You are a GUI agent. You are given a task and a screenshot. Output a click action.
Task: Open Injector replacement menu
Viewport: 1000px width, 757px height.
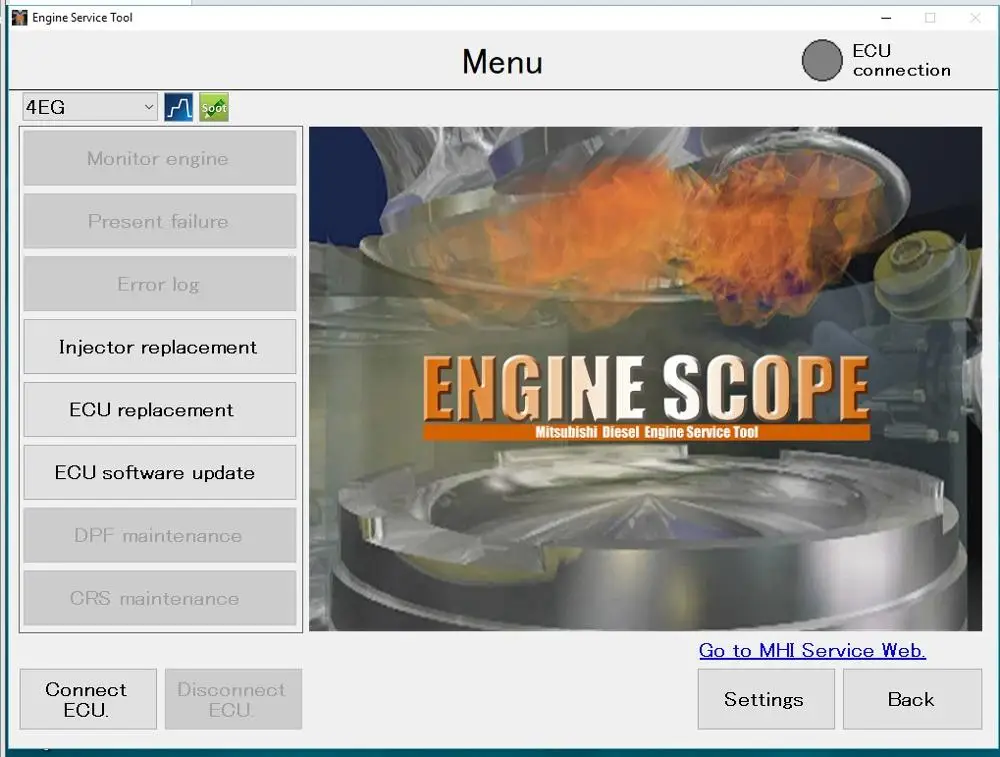159,347
